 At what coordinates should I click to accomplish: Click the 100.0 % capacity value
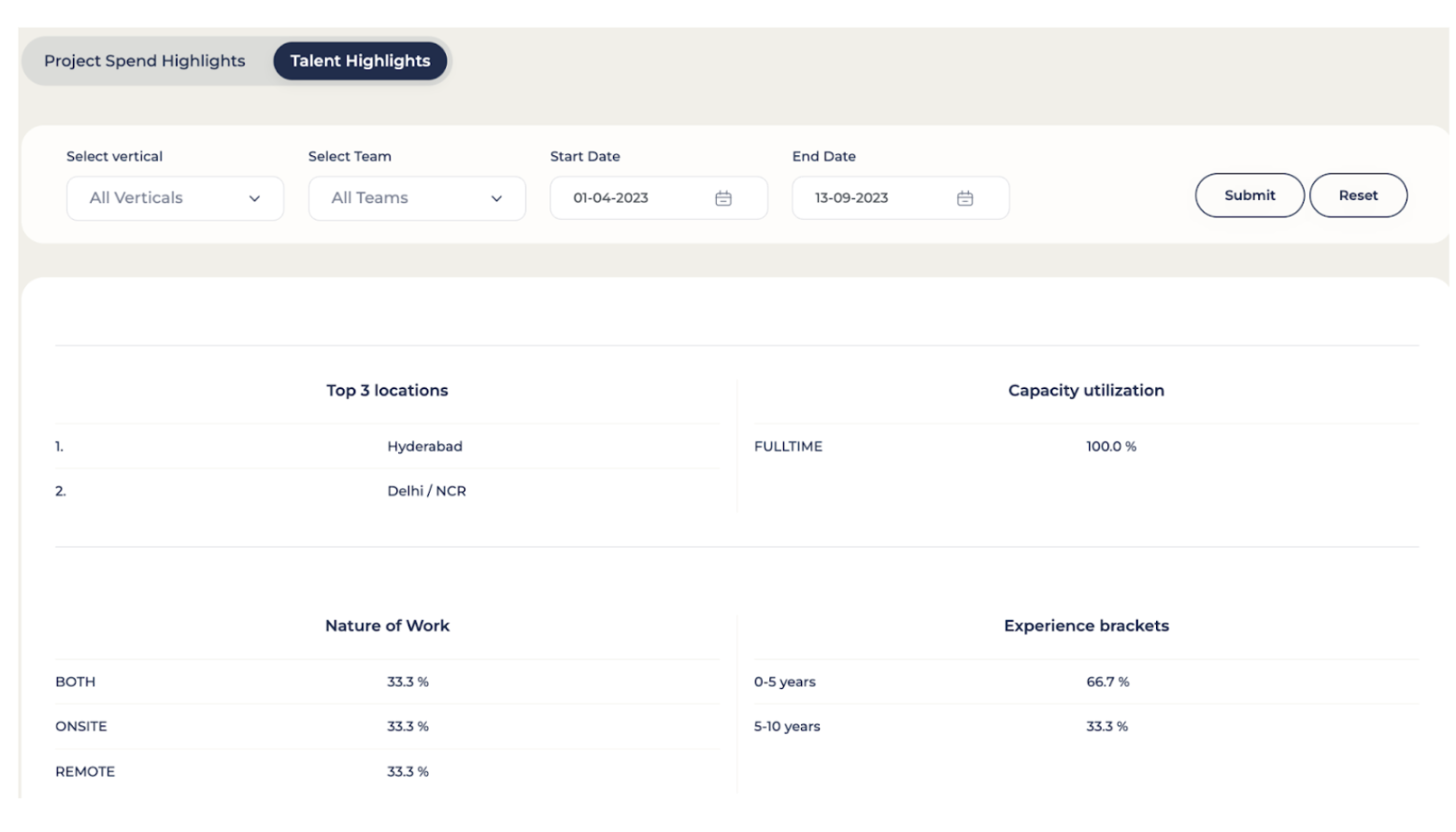click(x=1111, y=447)
